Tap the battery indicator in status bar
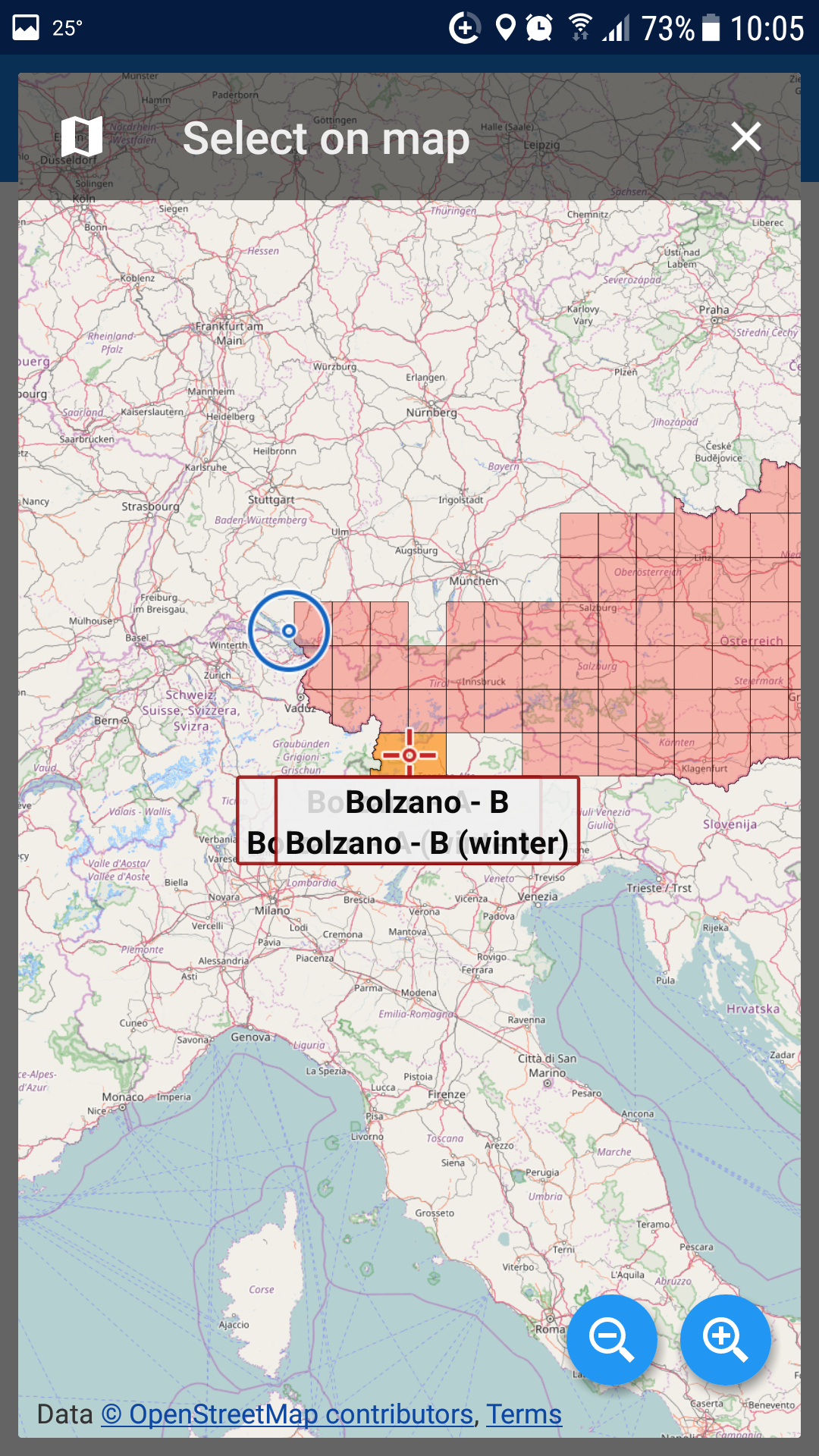 (x=711, y=28)
